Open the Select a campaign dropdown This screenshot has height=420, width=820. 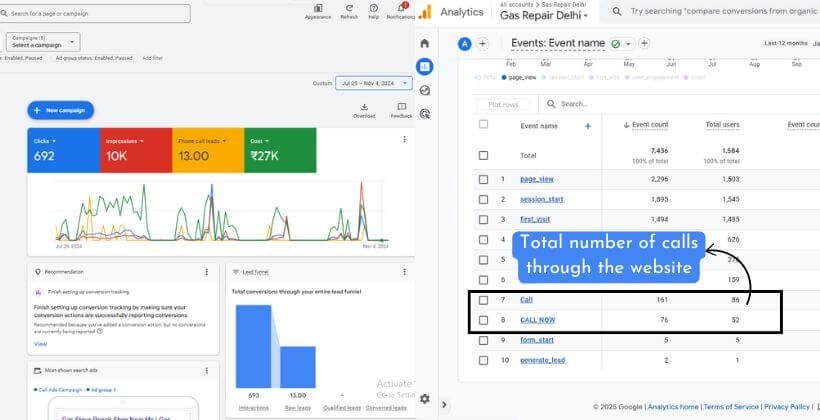click(x=43, y=42)
